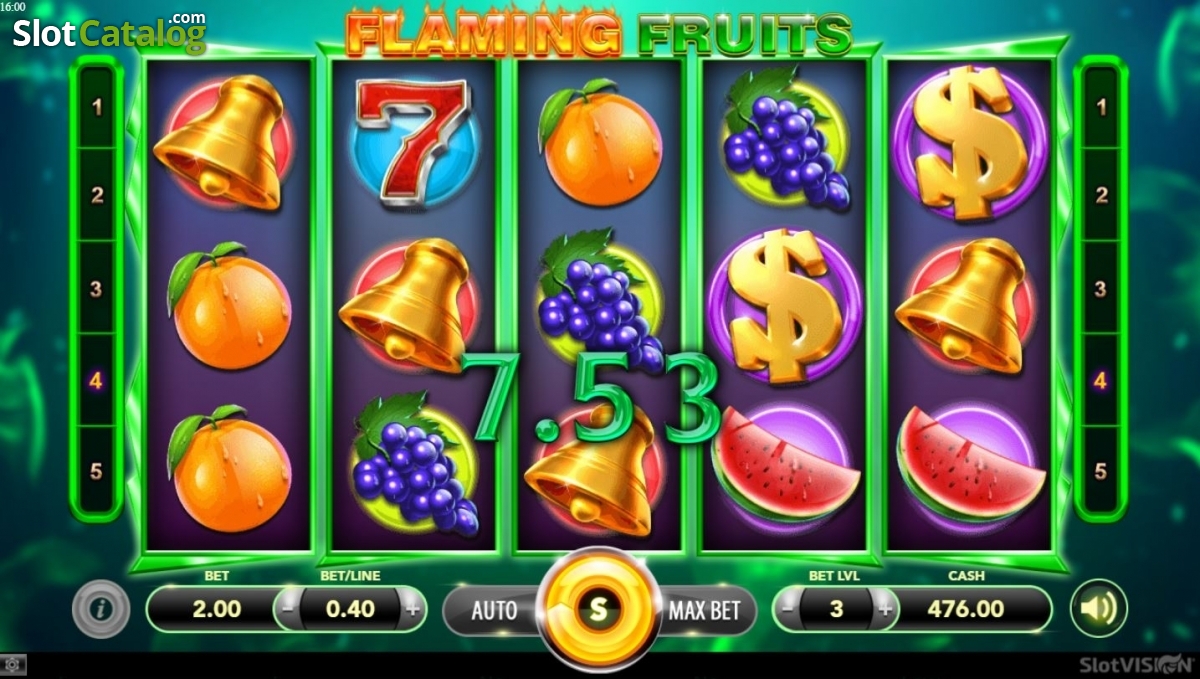This screenshot has height=679, width=1200.
Task: Spin the reels with the gold S button
Action: tap(597, 608)
